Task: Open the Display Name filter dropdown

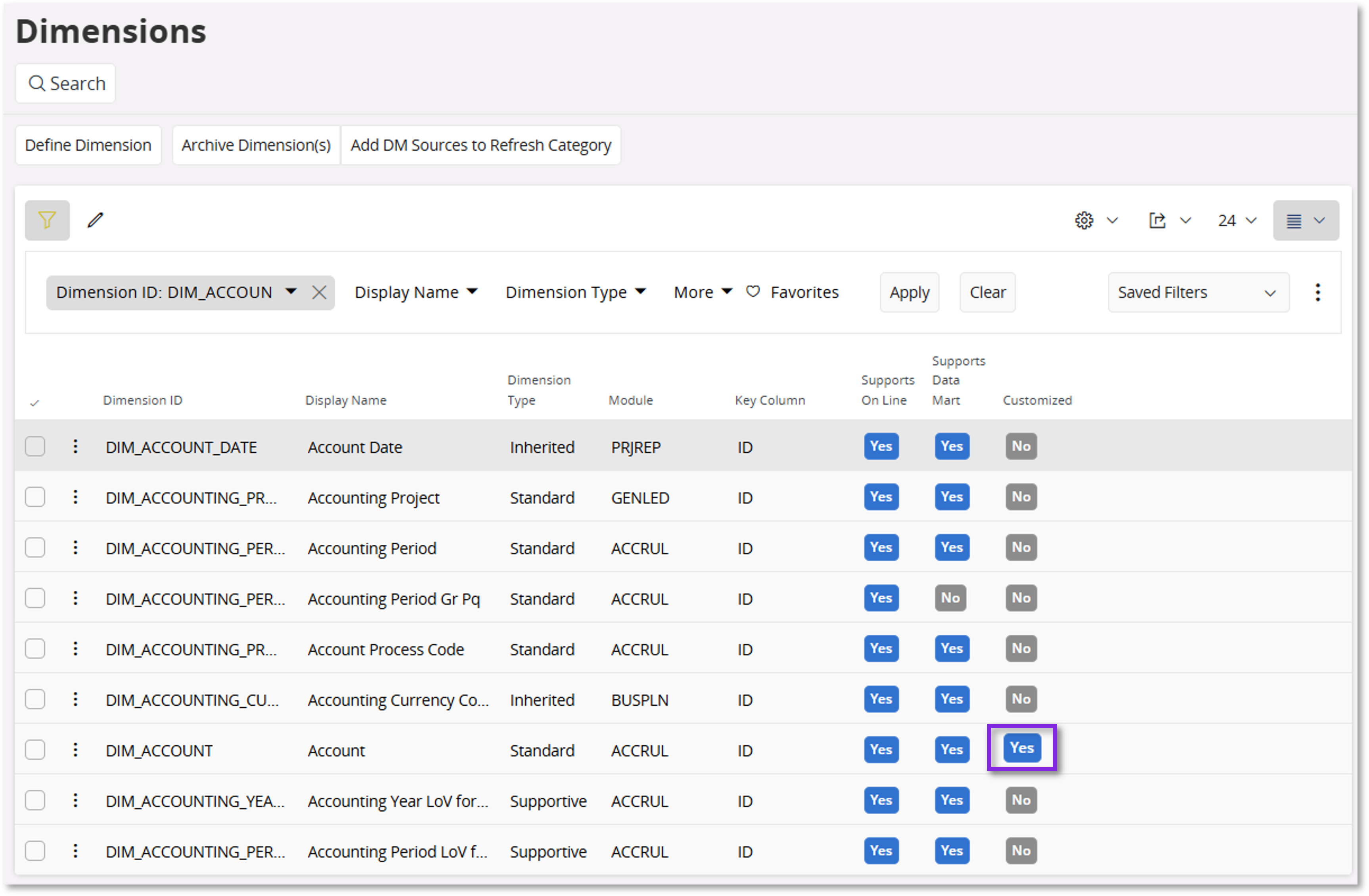Action: [416, 293]
